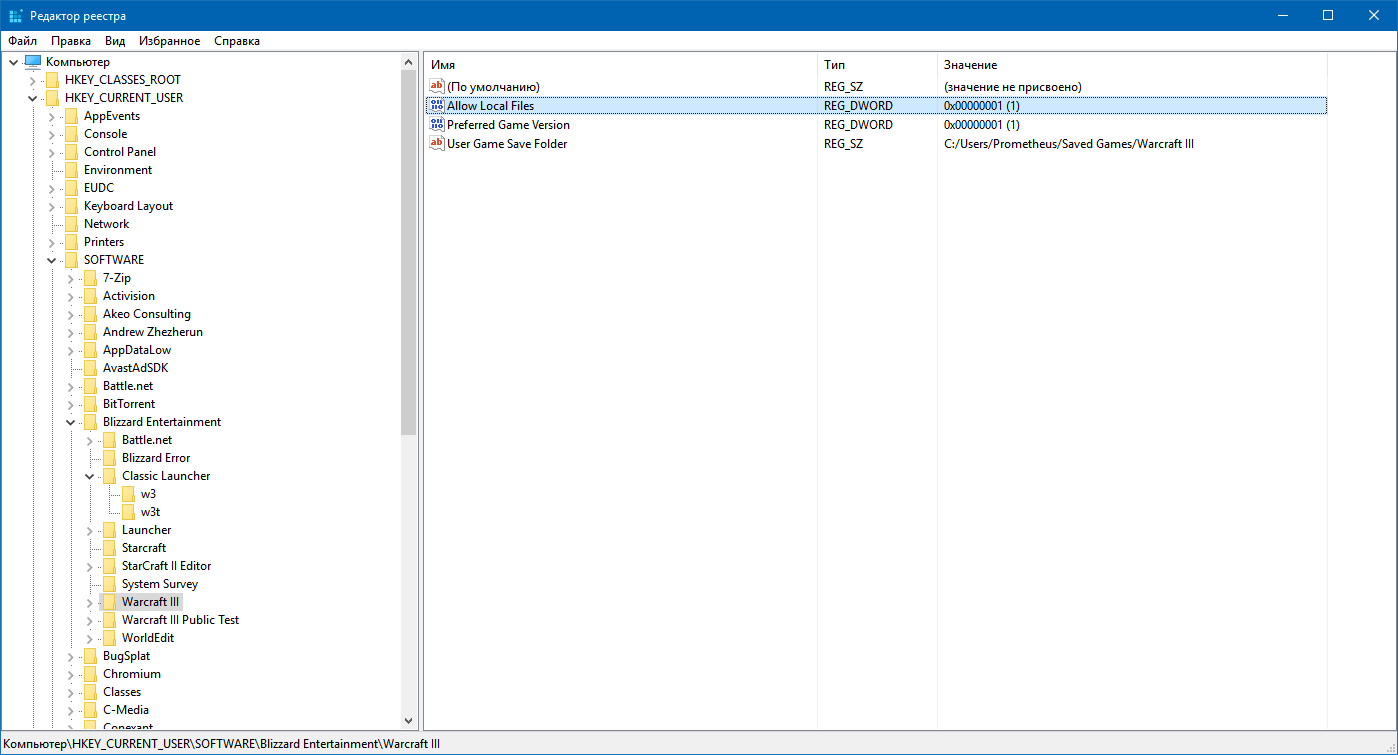Select the Andrew Zhezherun key
Screen dimensions: 1398x755
point(153,332)
